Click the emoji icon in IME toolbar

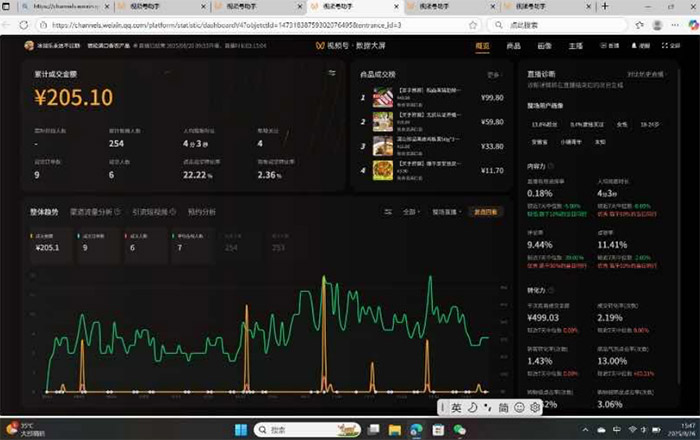(520, 407)
